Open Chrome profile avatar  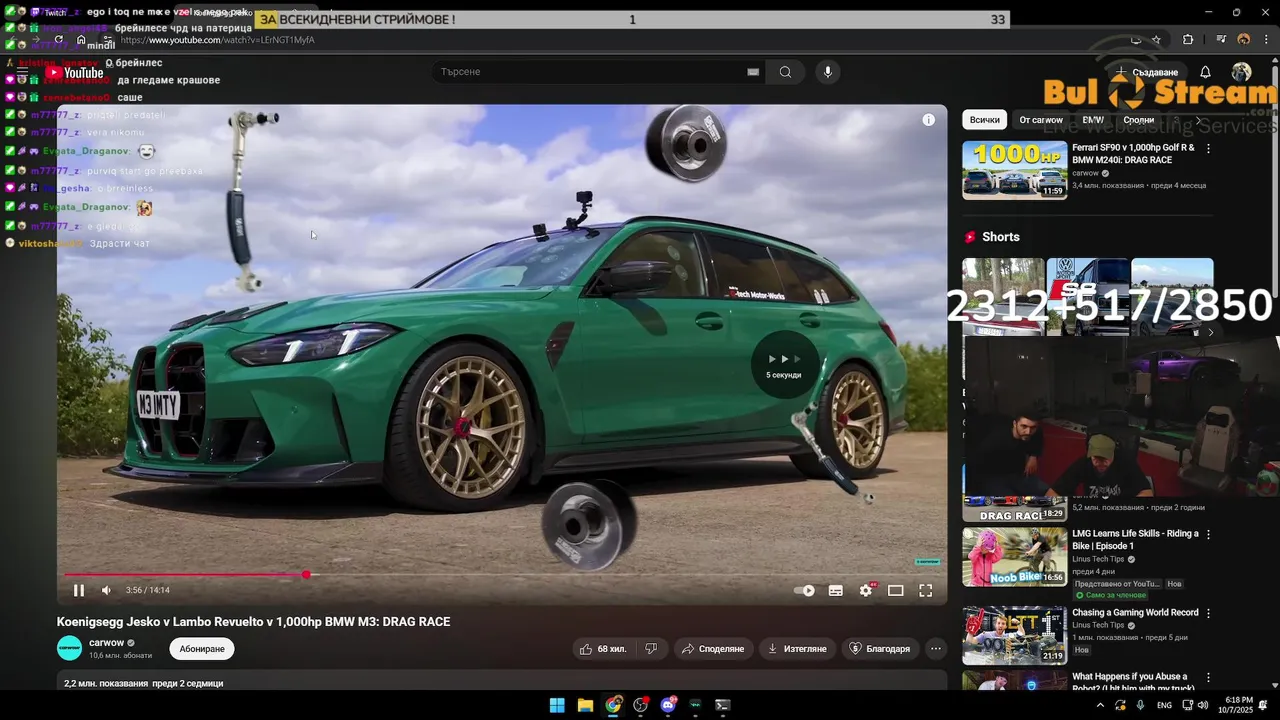[1244, 39]
